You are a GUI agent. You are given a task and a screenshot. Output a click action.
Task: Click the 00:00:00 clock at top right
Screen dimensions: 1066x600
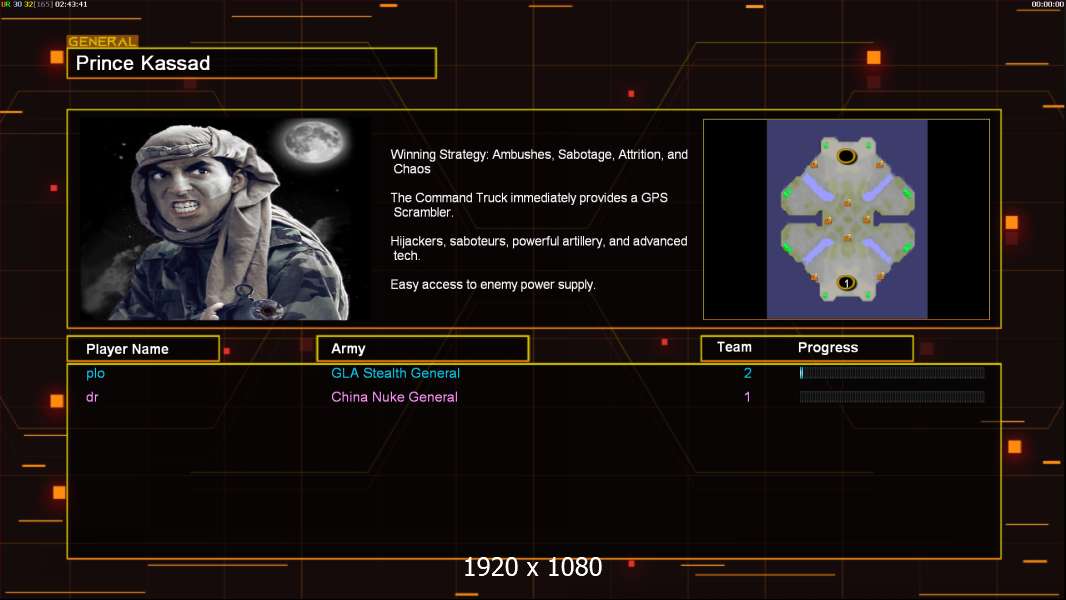[1047, 4]
